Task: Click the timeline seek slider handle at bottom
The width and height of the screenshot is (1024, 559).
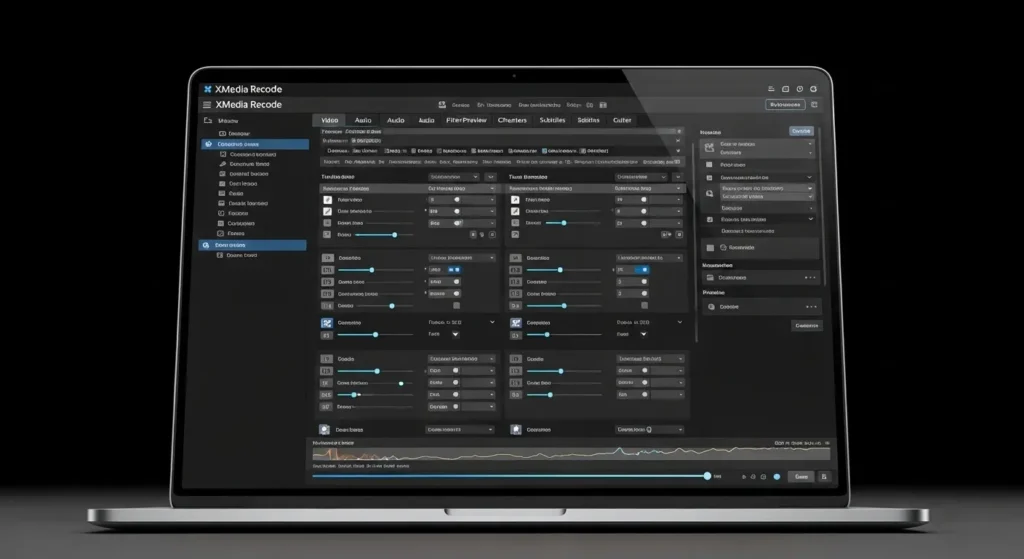Action: (707, 476)
